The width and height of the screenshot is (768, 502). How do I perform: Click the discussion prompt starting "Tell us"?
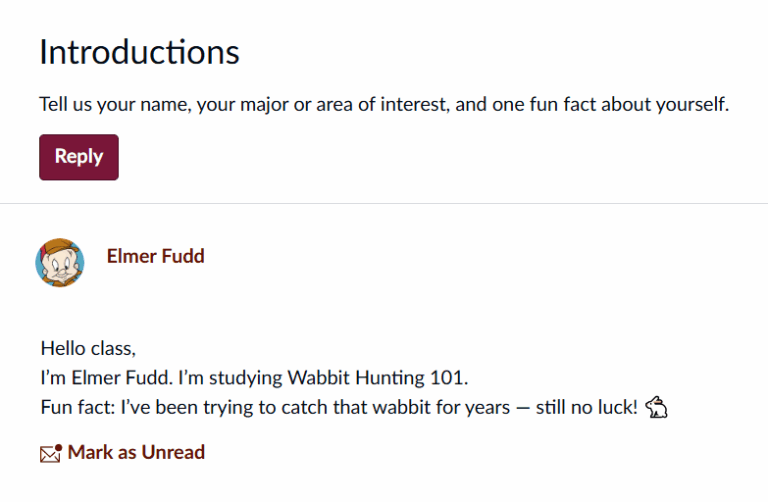coord(384,104)
